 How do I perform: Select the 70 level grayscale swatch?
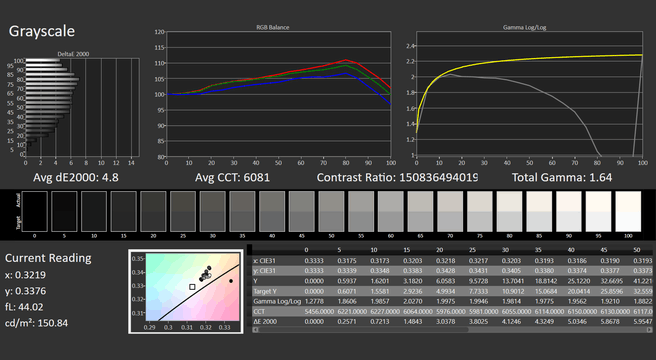(x=450, y=211)
